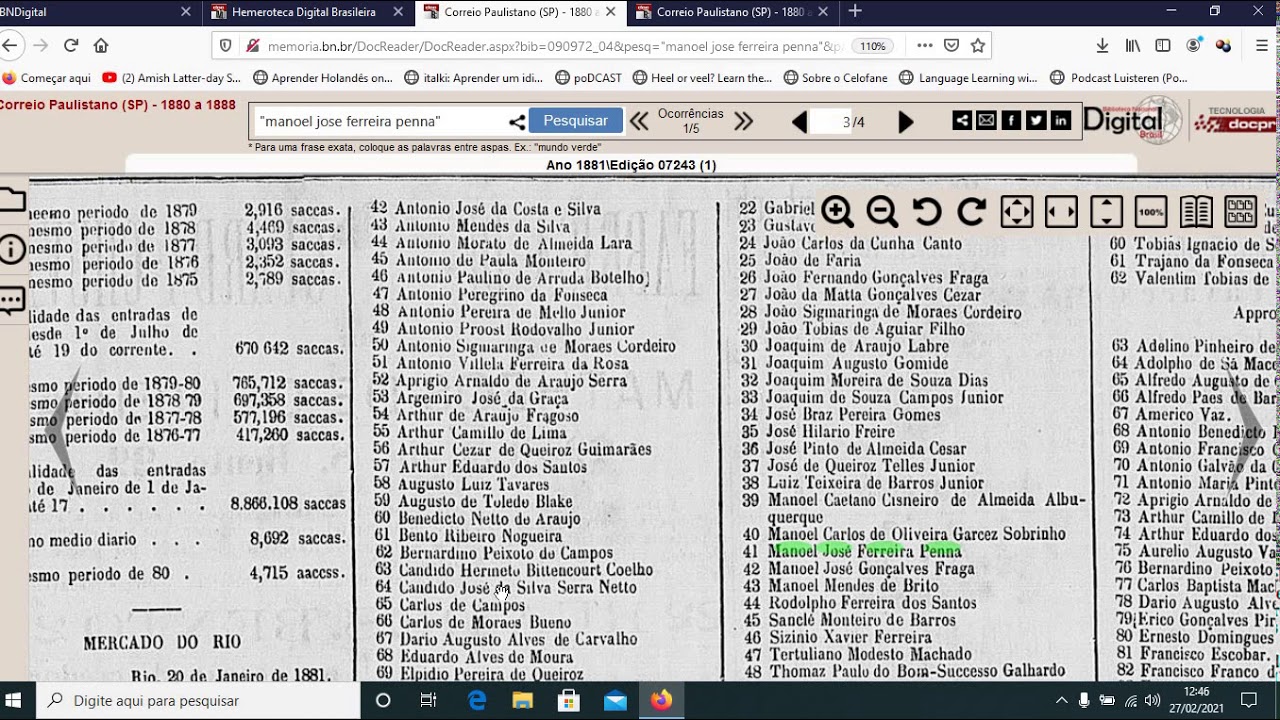The height and width of the screenshot is (720, 1280).
Task: Open the Firefox icon in the taskbar
Action: click(661, 700)
